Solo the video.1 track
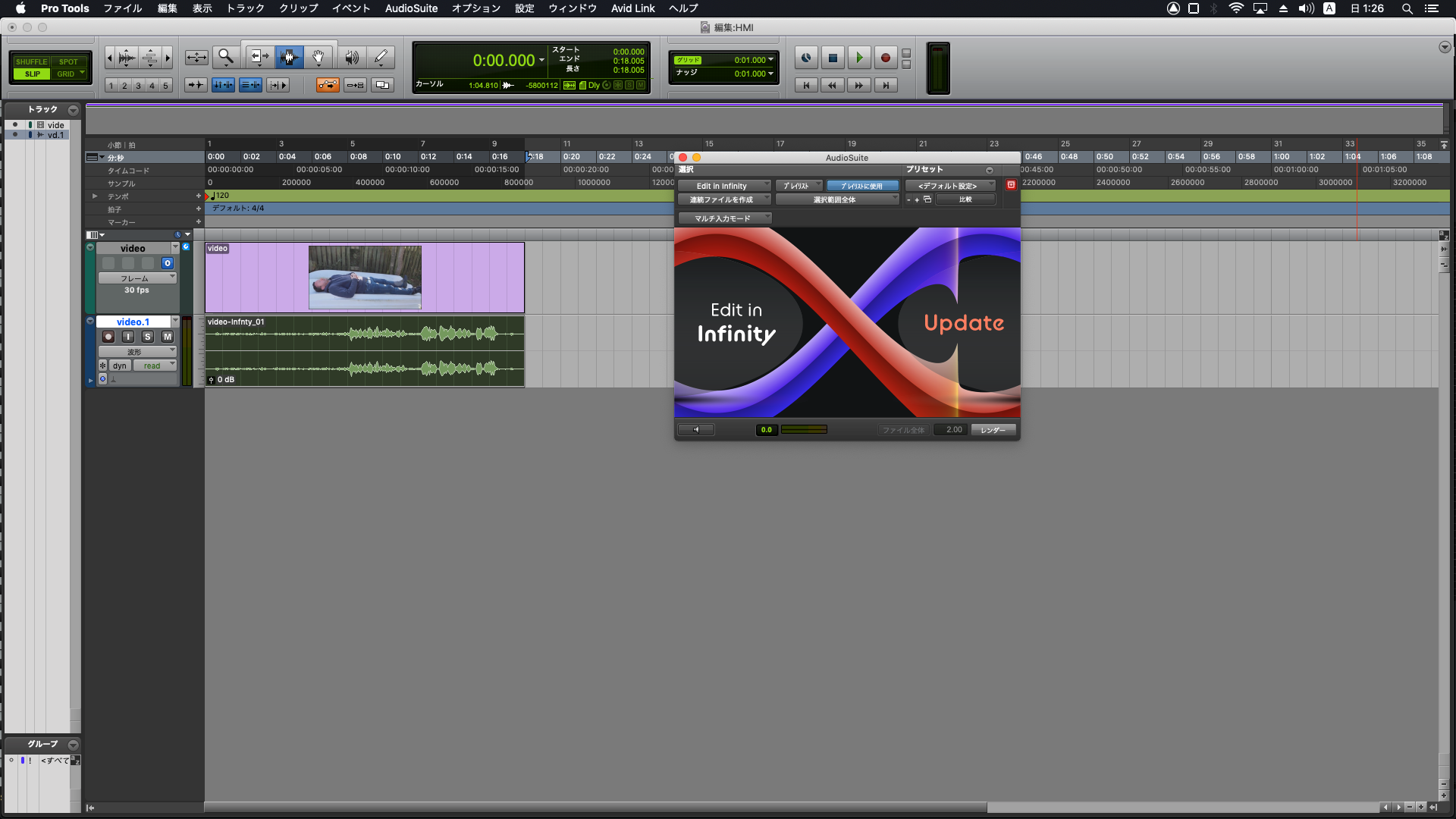This screenshot has height=819, width=1456. click(148, 337)
